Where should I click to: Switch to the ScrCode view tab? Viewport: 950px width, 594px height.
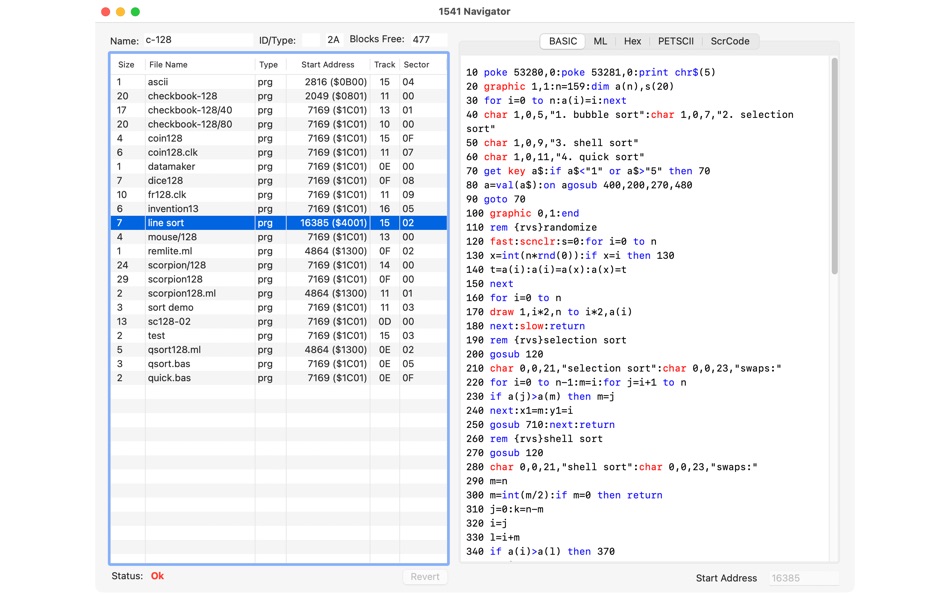coord(729,41)
